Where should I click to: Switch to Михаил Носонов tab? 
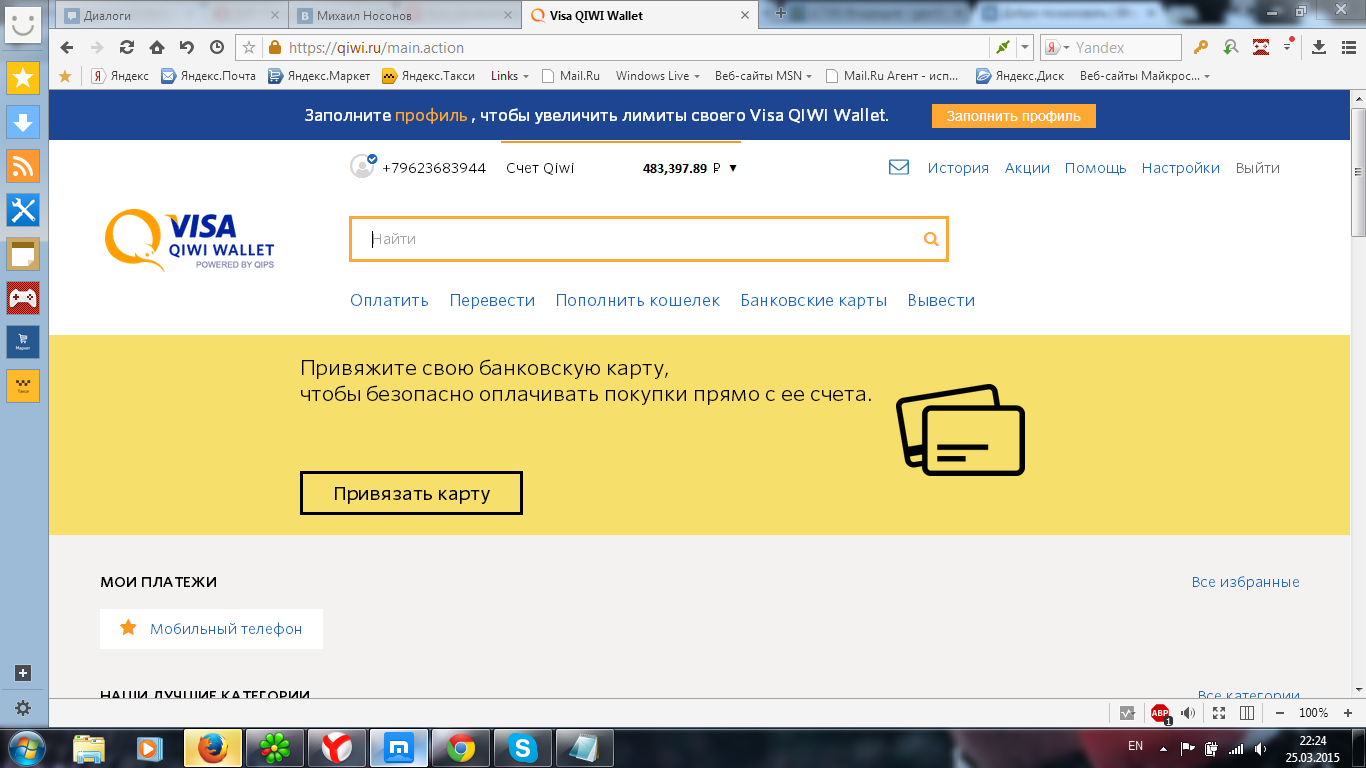tap(405, 15)
